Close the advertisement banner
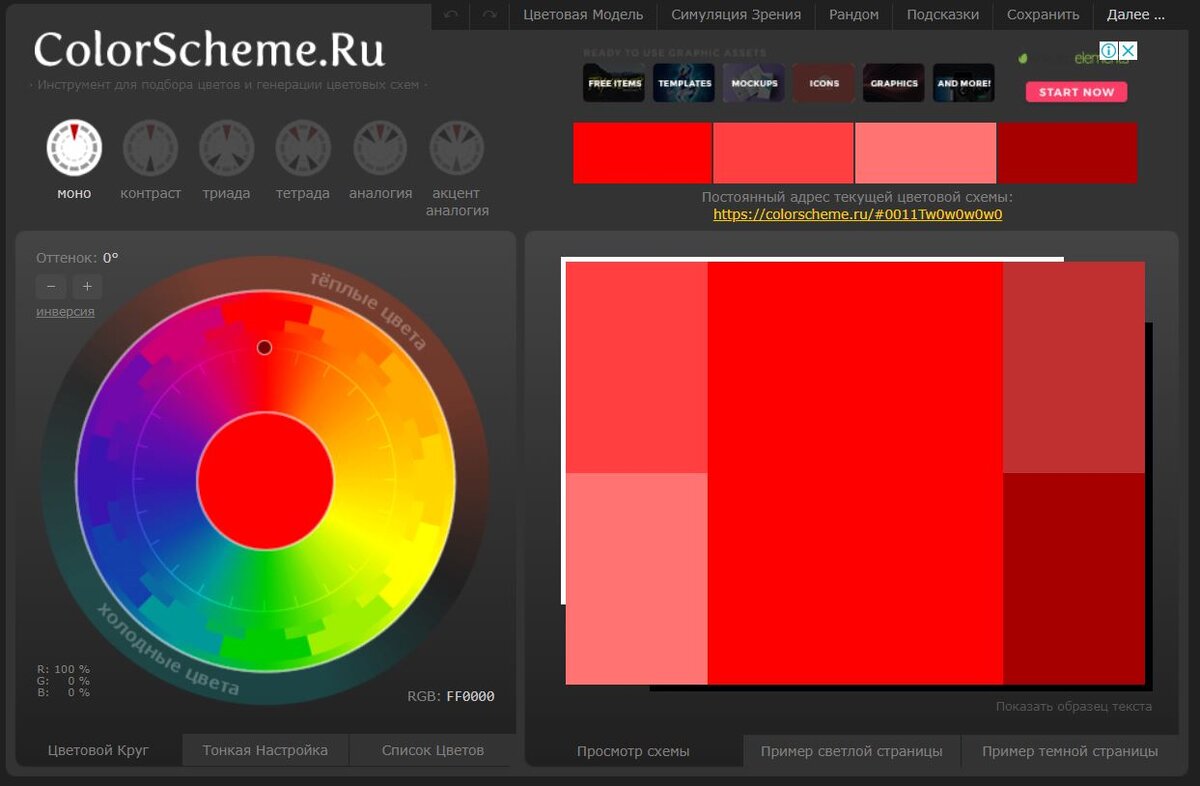 click(x=1127, y=50)
